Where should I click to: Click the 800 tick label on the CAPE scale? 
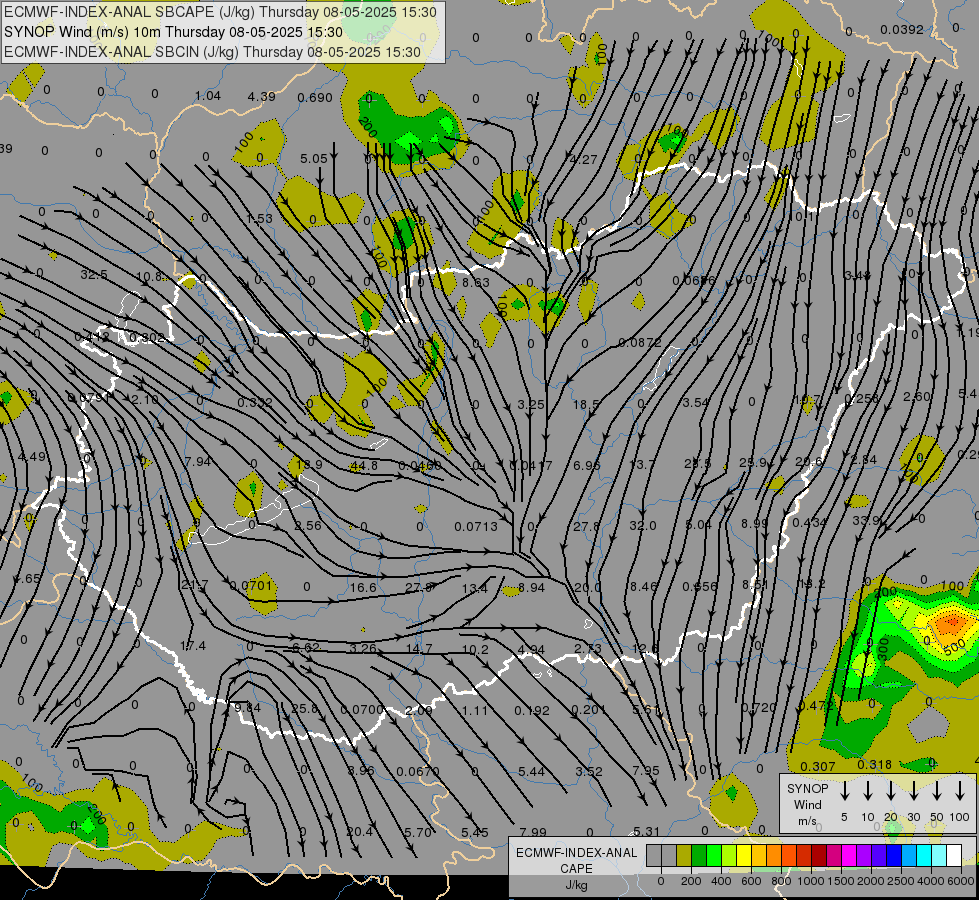(x=781, y=881)
